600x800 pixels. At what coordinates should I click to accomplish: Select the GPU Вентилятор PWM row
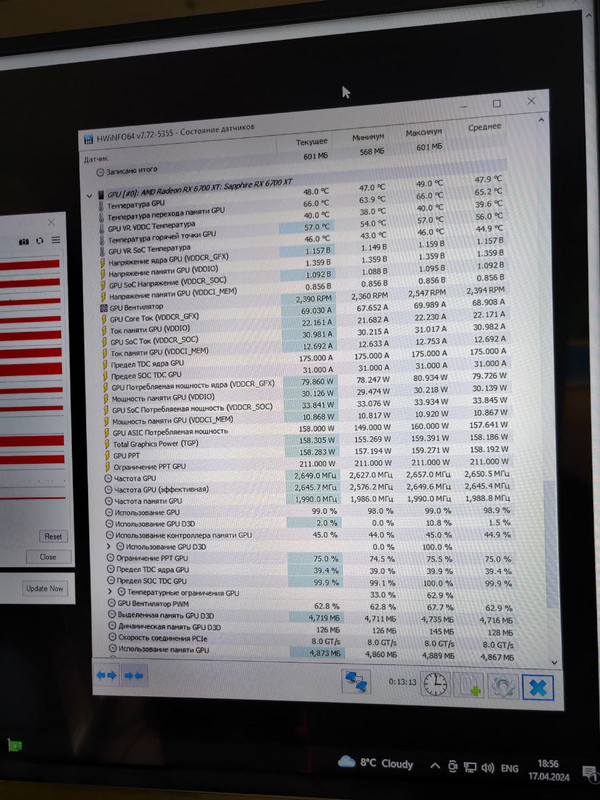click(x=309, y=605)
